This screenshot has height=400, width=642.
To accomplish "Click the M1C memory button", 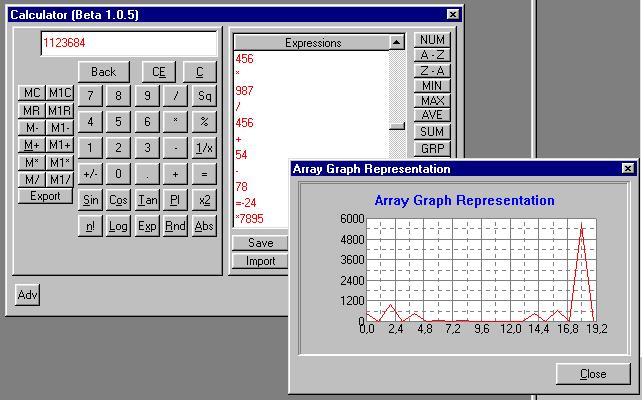I will pyautogui.click(x=60, y=93).
